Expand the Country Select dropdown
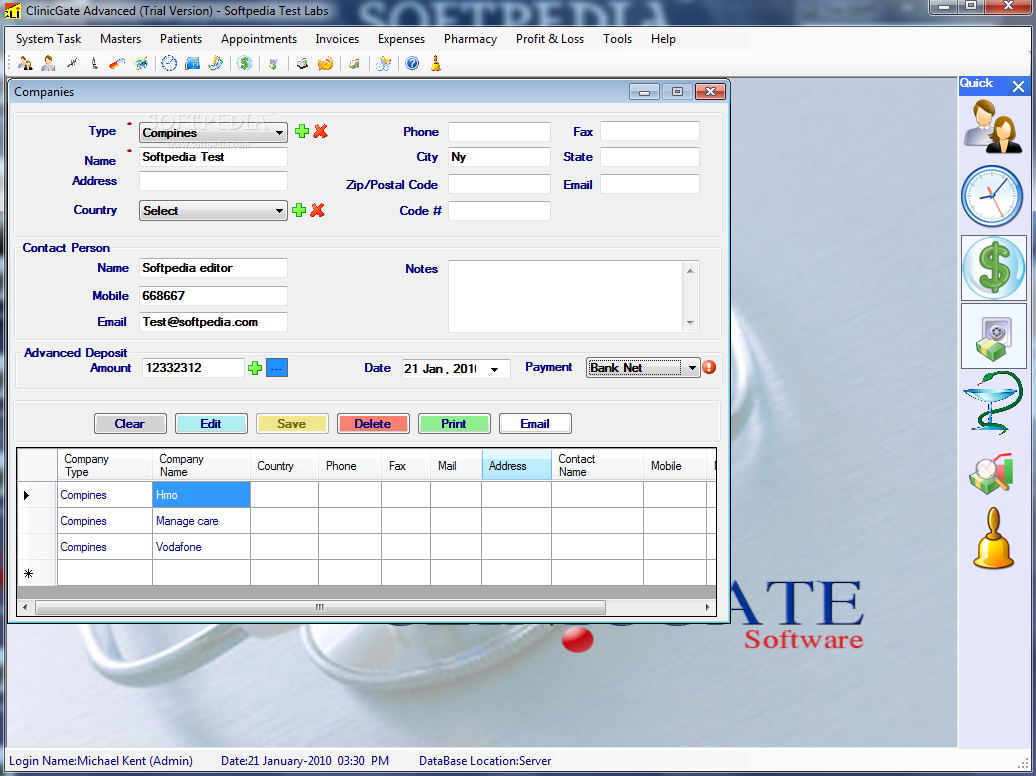Viewport: 1036px width, 776px height. click(213, 210)
